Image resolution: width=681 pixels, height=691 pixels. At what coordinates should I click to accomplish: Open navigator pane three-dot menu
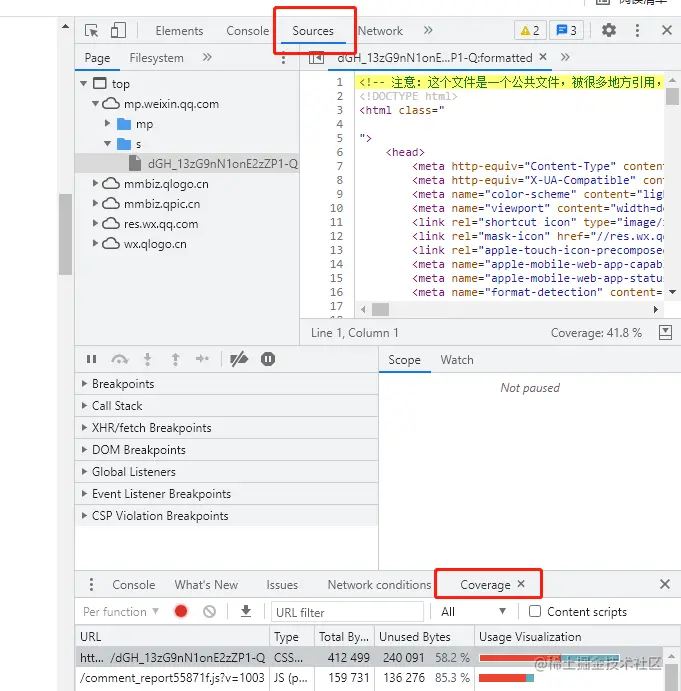(x=283, y=58)
